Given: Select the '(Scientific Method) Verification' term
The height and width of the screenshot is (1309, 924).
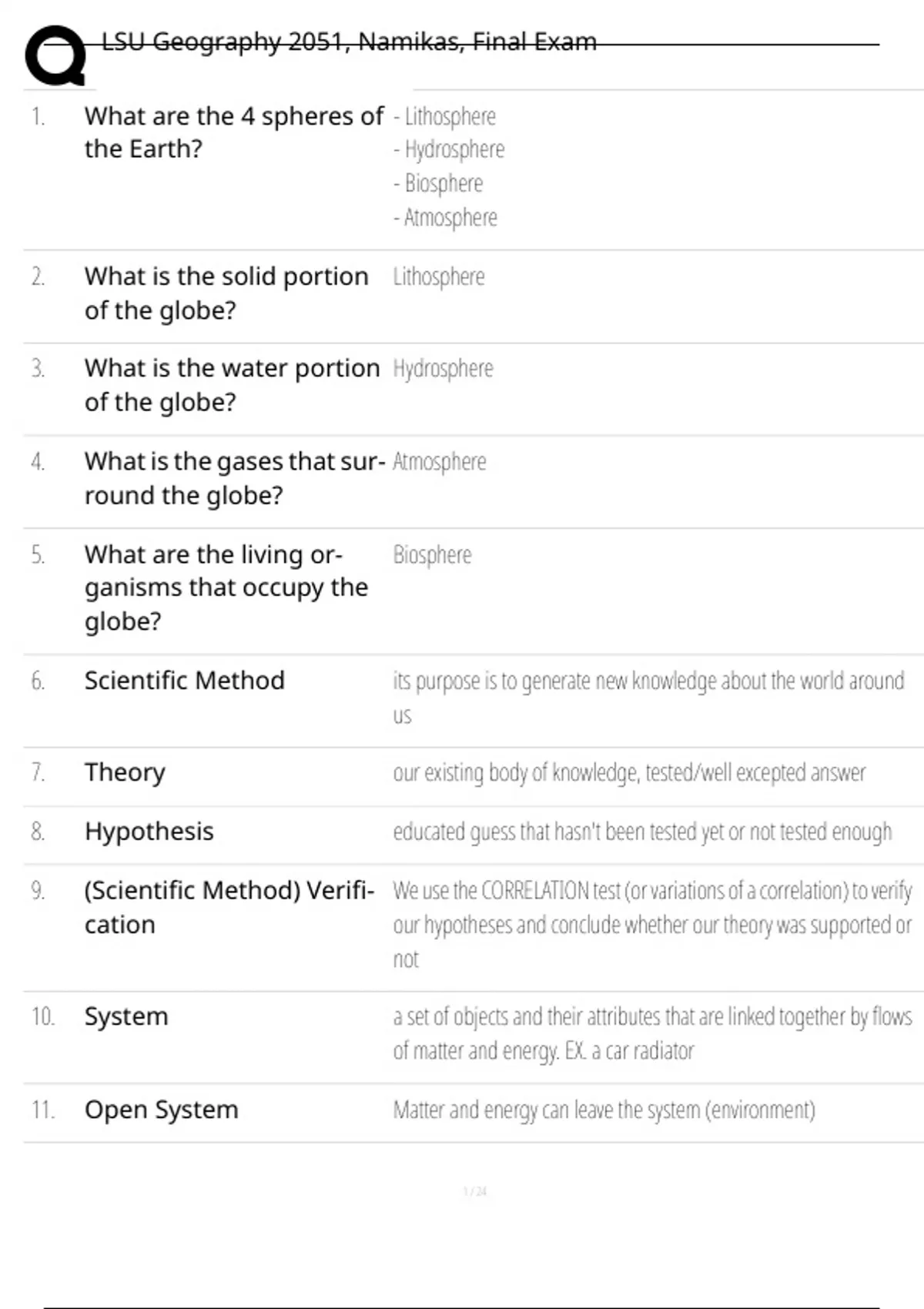Looking at the screenshot, I should click(x=229, y=907).
